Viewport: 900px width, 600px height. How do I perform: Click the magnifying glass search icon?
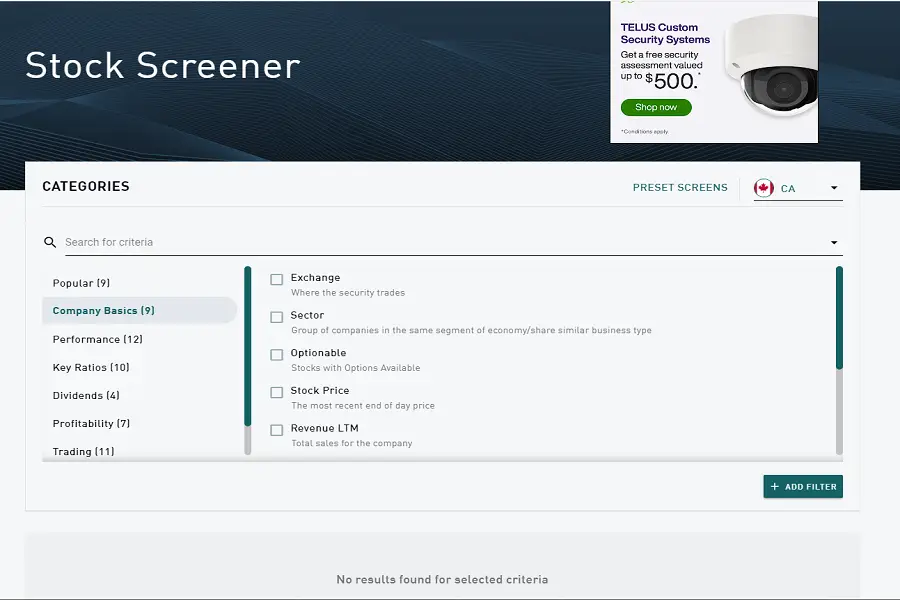50,242
